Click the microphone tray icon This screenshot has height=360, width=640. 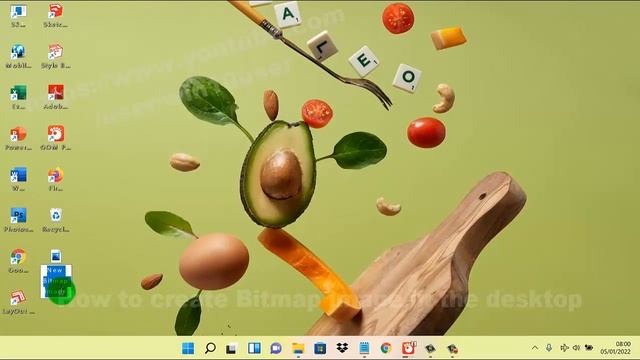(x=549, y=348)
